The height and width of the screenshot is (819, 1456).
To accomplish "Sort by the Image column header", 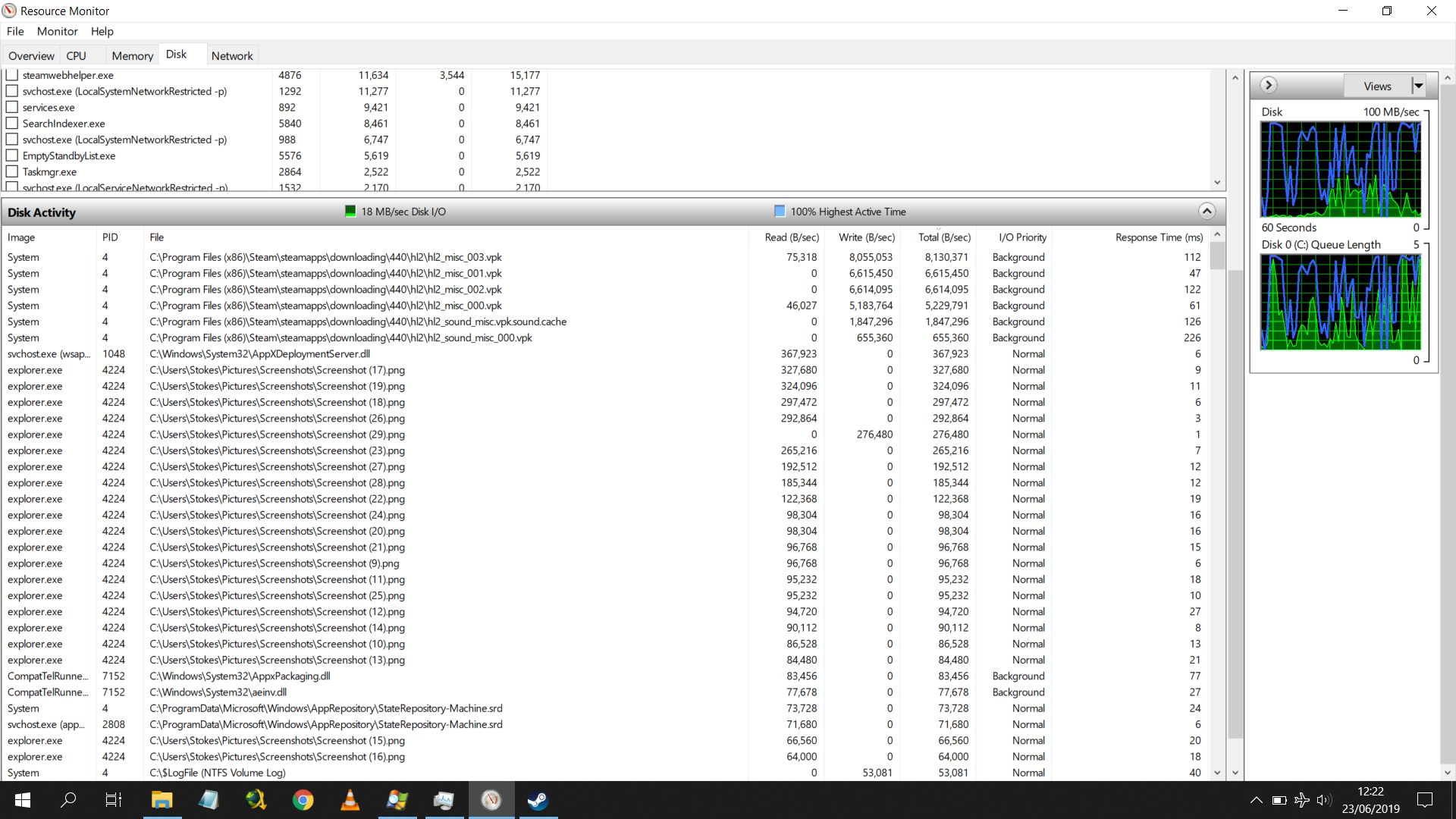I will 50,237.
